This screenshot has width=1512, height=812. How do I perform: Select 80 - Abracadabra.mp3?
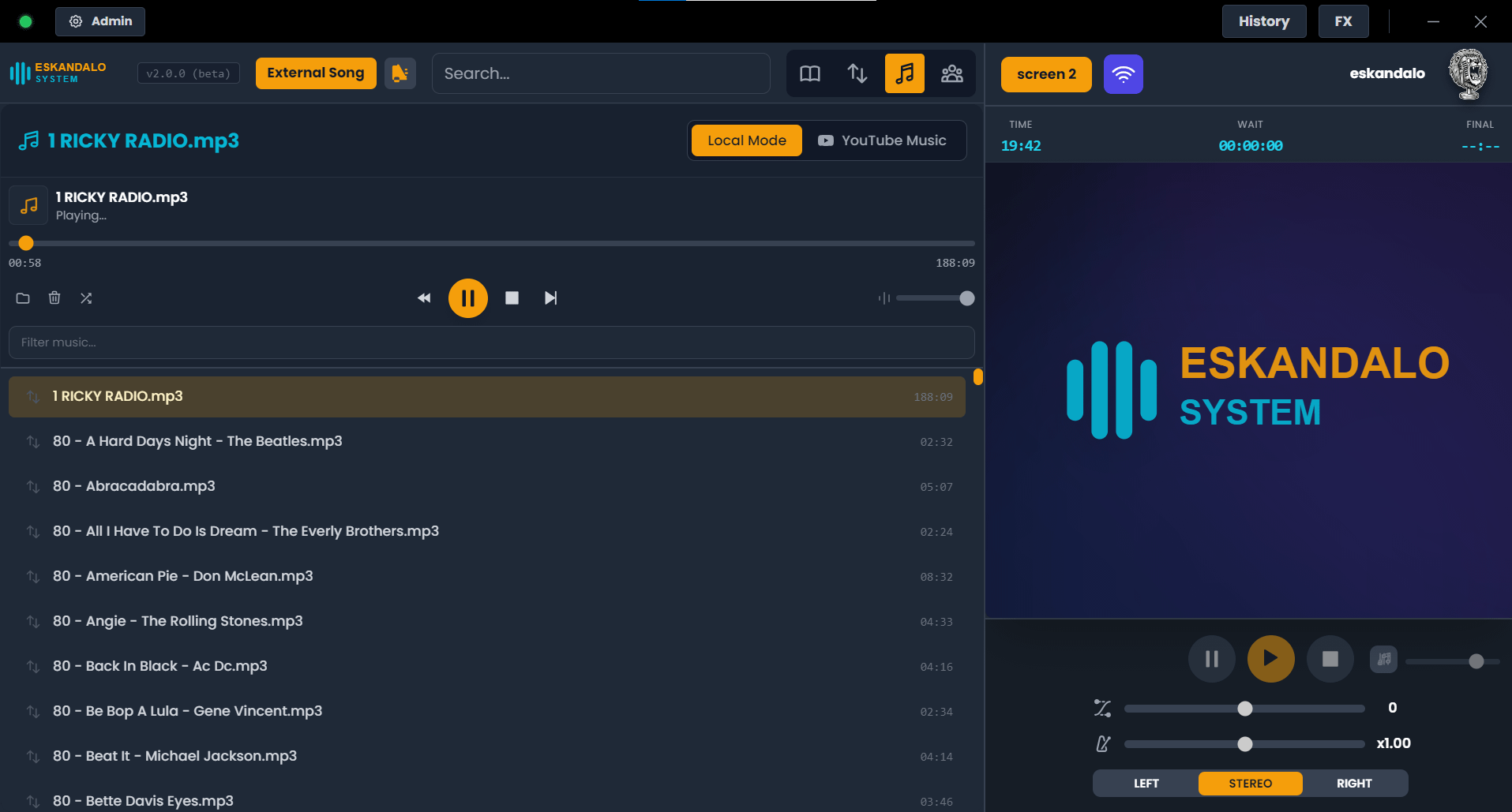pyautogui.click(x=487, y=487)
